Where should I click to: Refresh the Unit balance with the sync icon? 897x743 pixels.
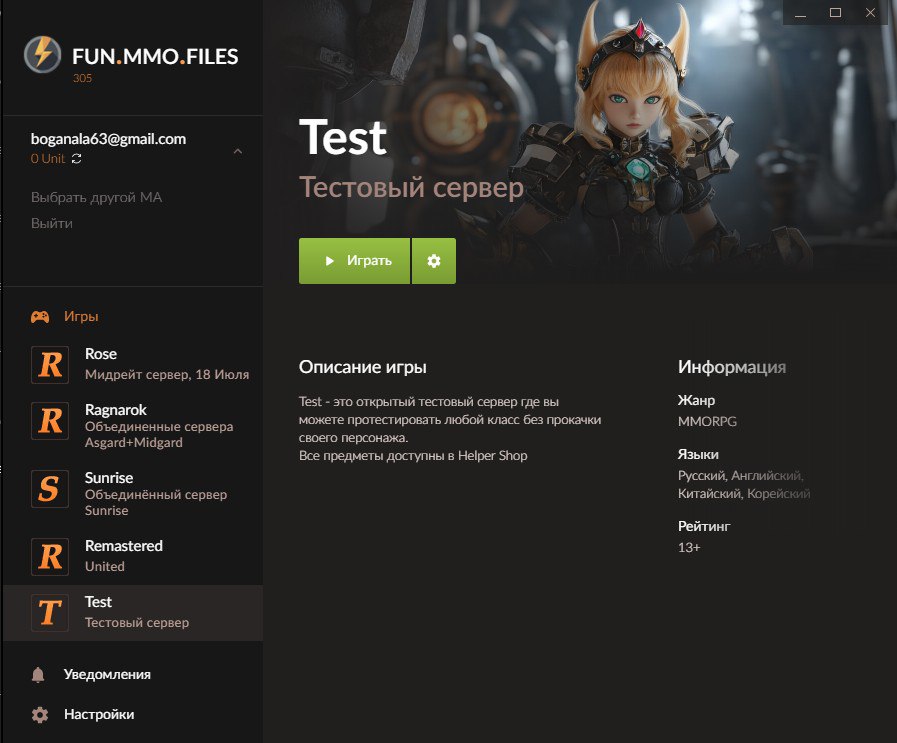(77, 159)
